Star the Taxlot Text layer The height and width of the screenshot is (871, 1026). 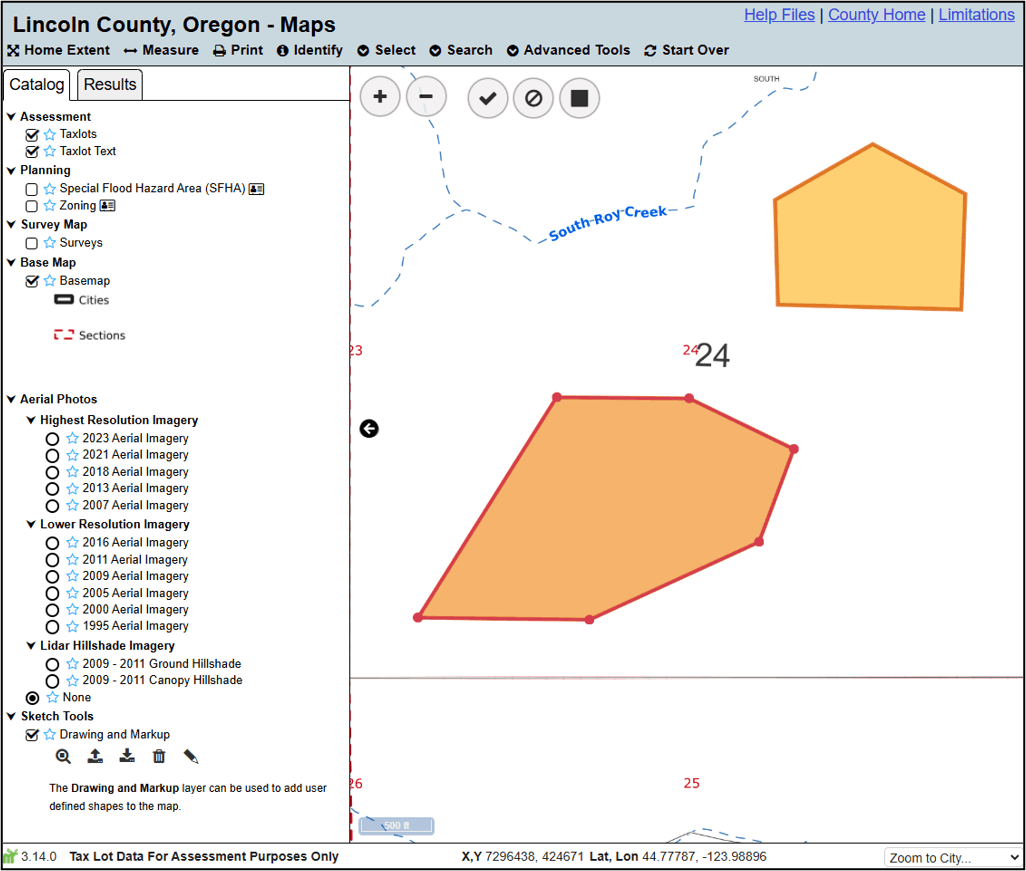tap(50, 151)
